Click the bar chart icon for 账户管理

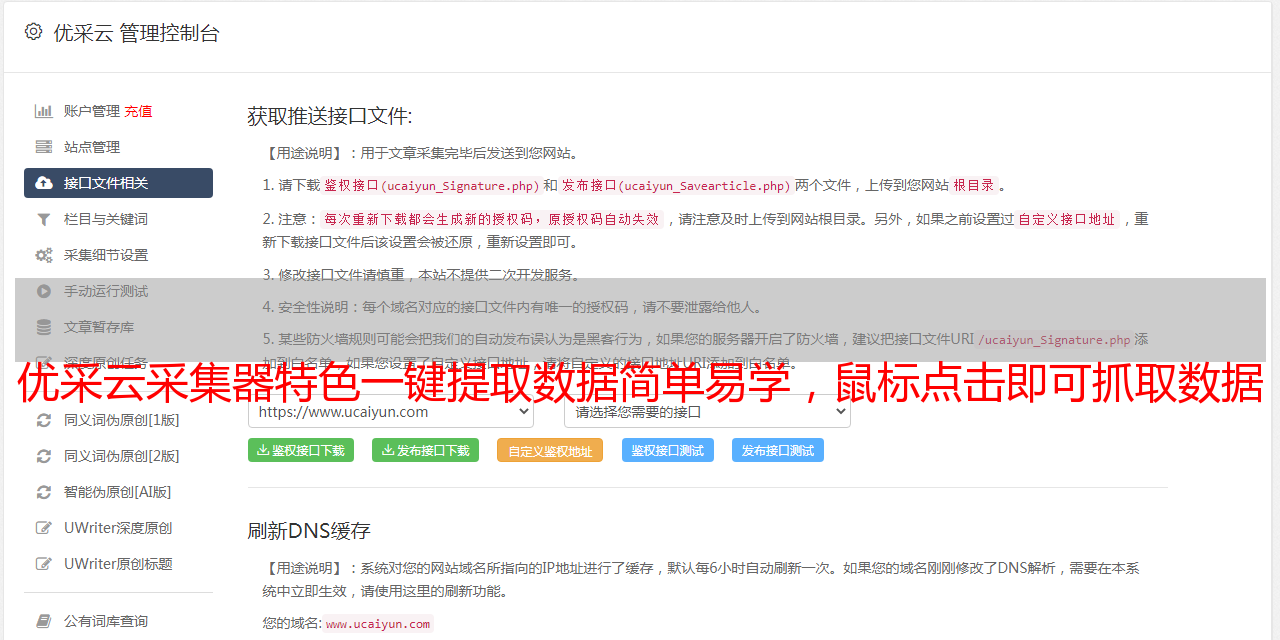pos(44,111)
